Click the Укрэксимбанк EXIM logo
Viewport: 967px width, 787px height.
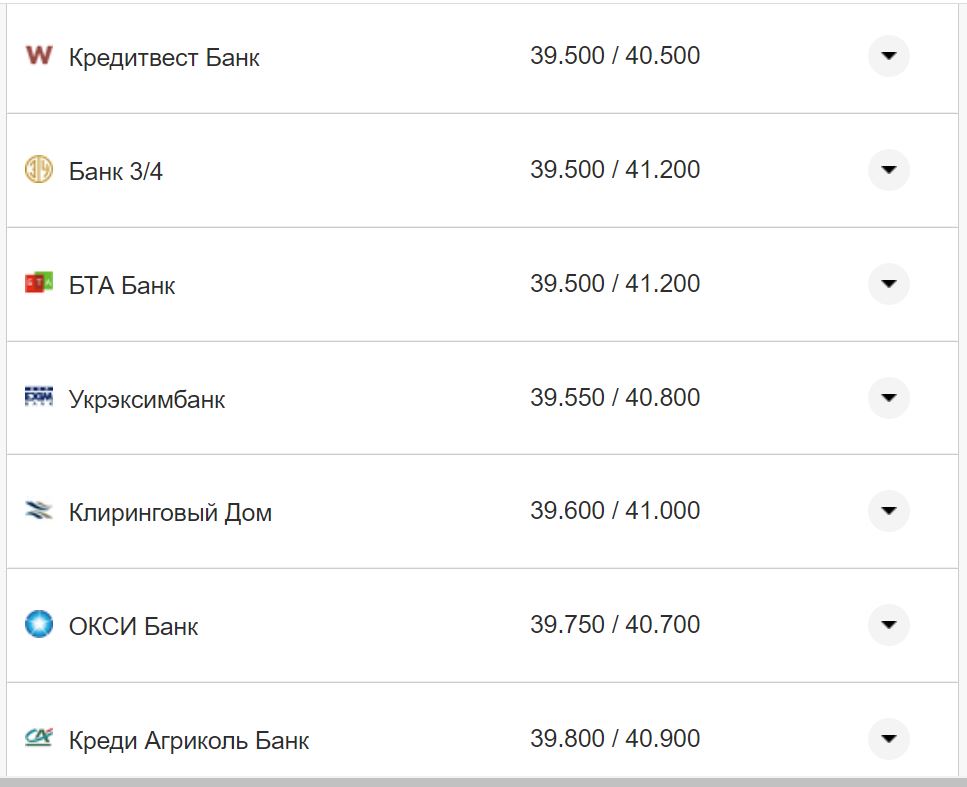pos(38,398)
